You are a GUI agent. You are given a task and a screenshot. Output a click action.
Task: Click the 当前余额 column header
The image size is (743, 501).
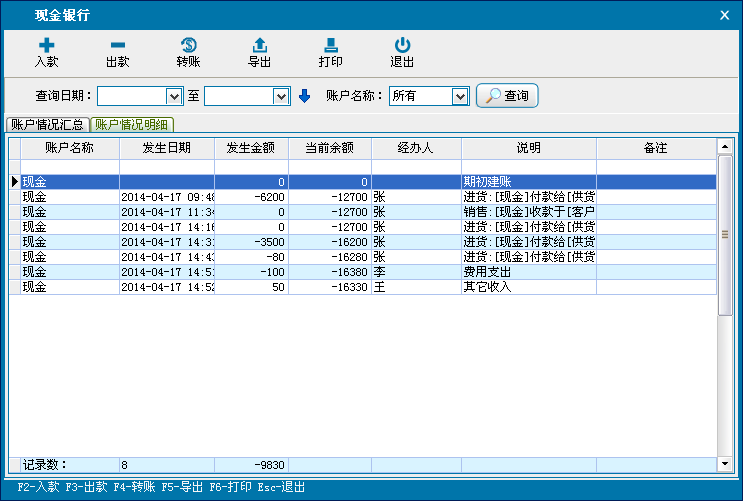tap(328, 148)
